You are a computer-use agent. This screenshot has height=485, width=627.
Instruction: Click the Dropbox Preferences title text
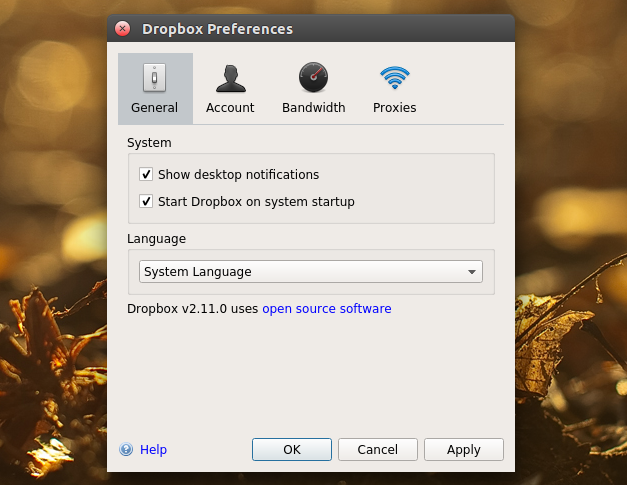(x=218, y=29)
